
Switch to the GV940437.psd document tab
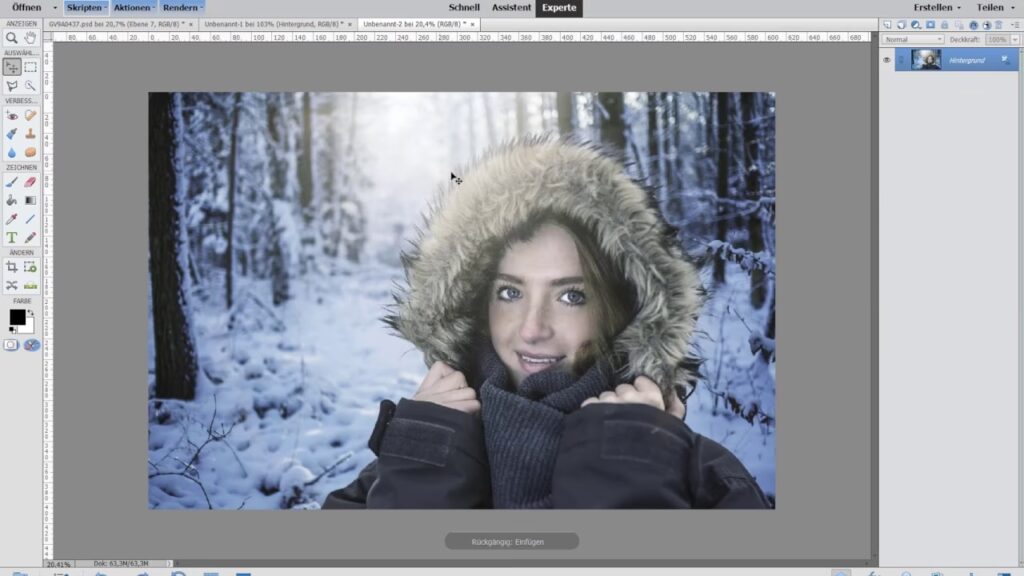pos(116,23)
